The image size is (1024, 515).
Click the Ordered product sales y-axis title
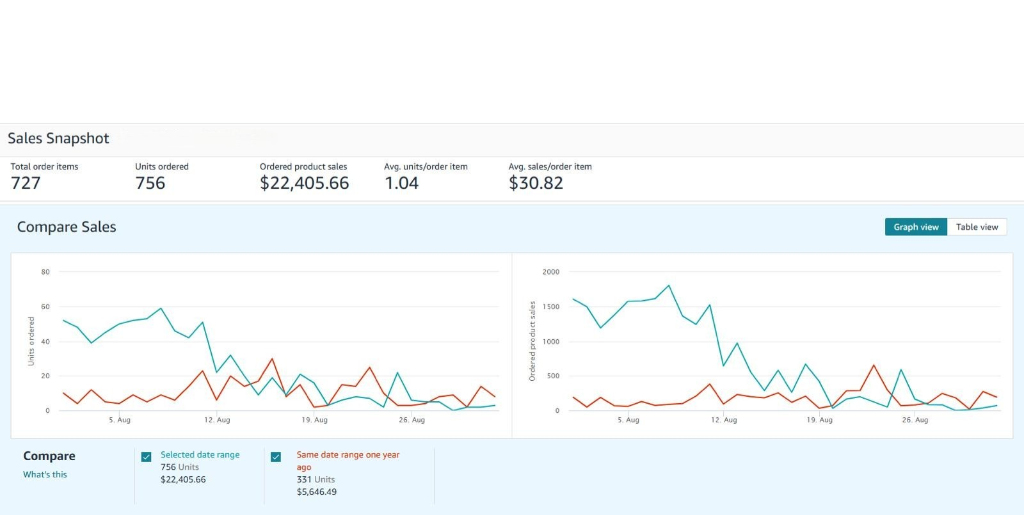tap(533, 341)
